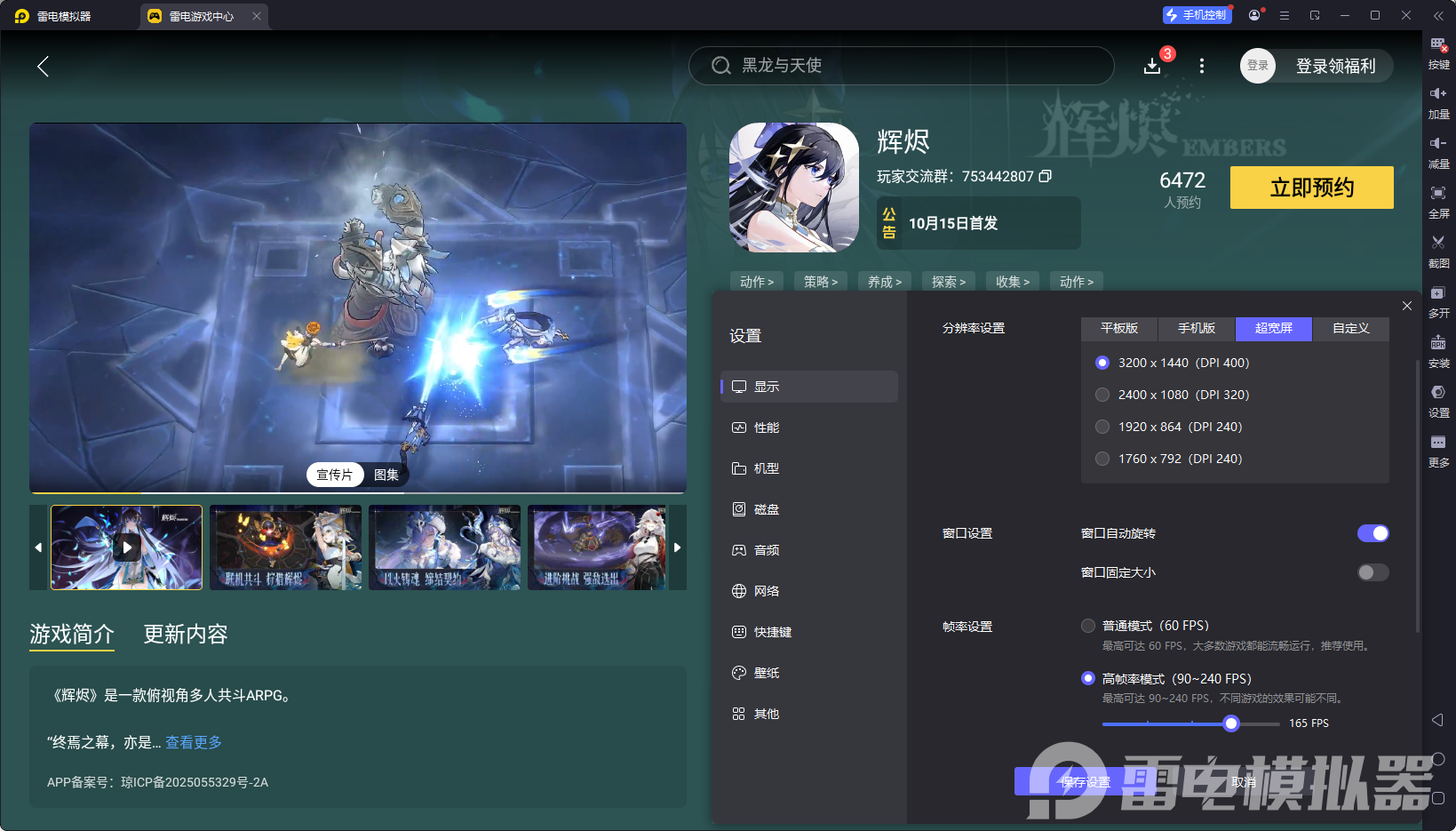Enter 全屏 fullscreen mode from the sidebar
The width and height of the screenshot is (1456, 831).
point(1438,203)
